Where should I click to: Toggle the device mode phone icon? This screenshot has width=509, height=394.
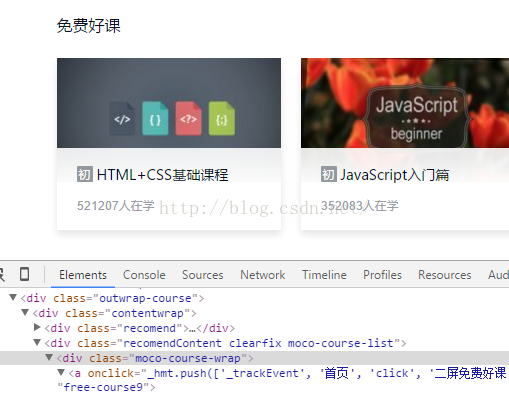[x=24, y=274]
